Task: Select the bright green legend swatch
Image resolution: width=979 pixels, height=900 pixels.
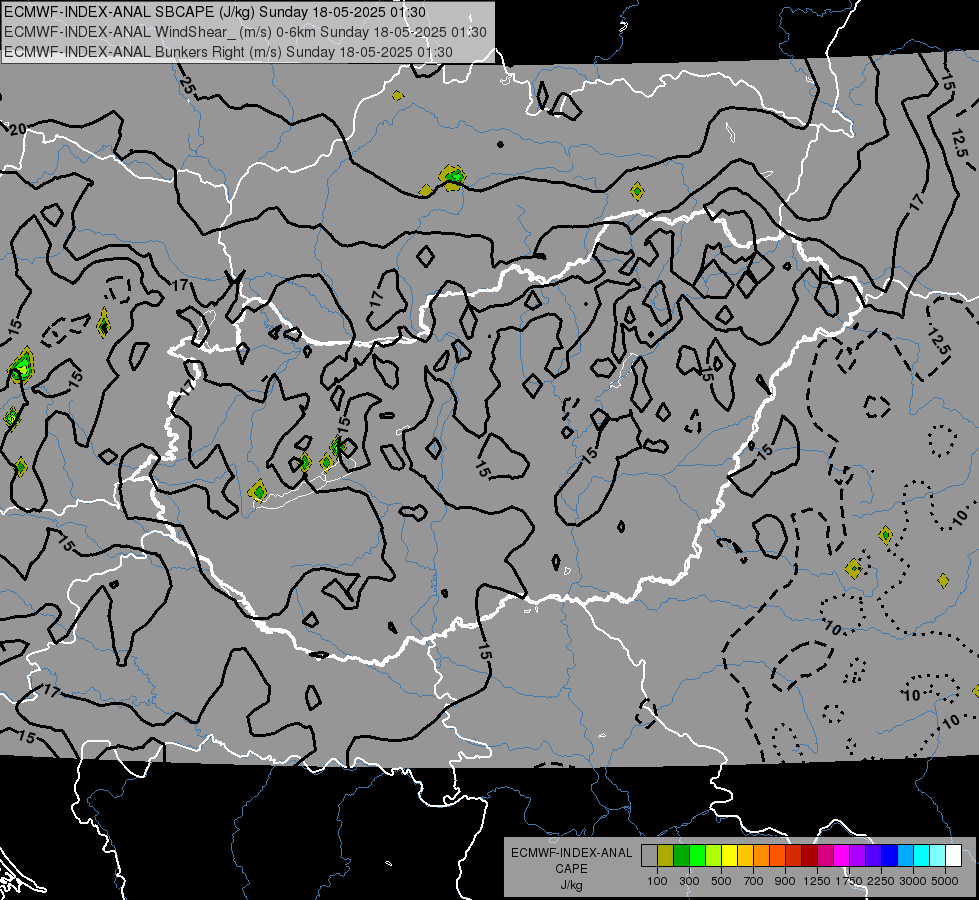Action: click(697, 855)
